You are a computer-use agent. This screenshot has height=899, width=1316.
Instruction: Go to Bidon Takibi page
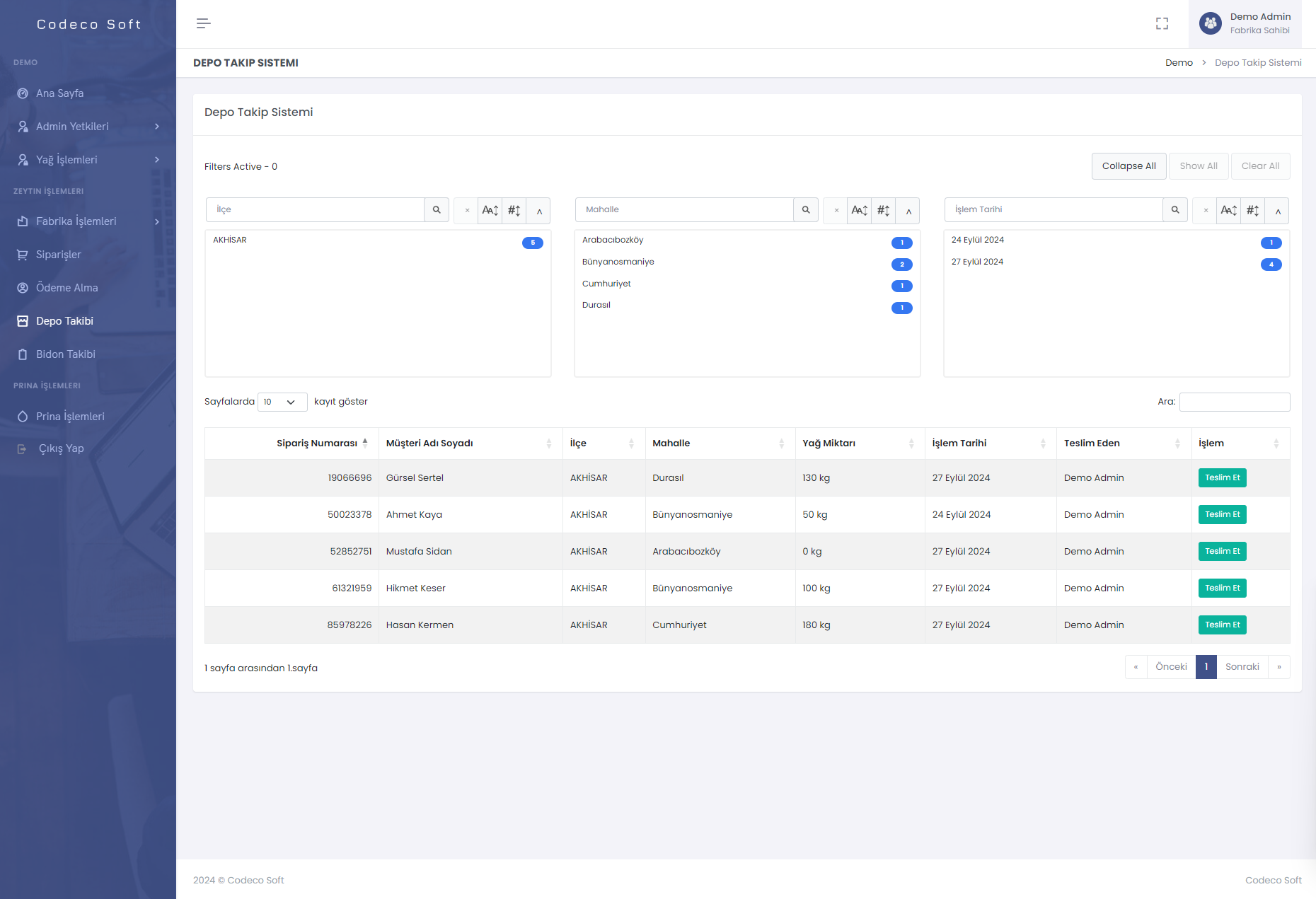pos(65,354)
